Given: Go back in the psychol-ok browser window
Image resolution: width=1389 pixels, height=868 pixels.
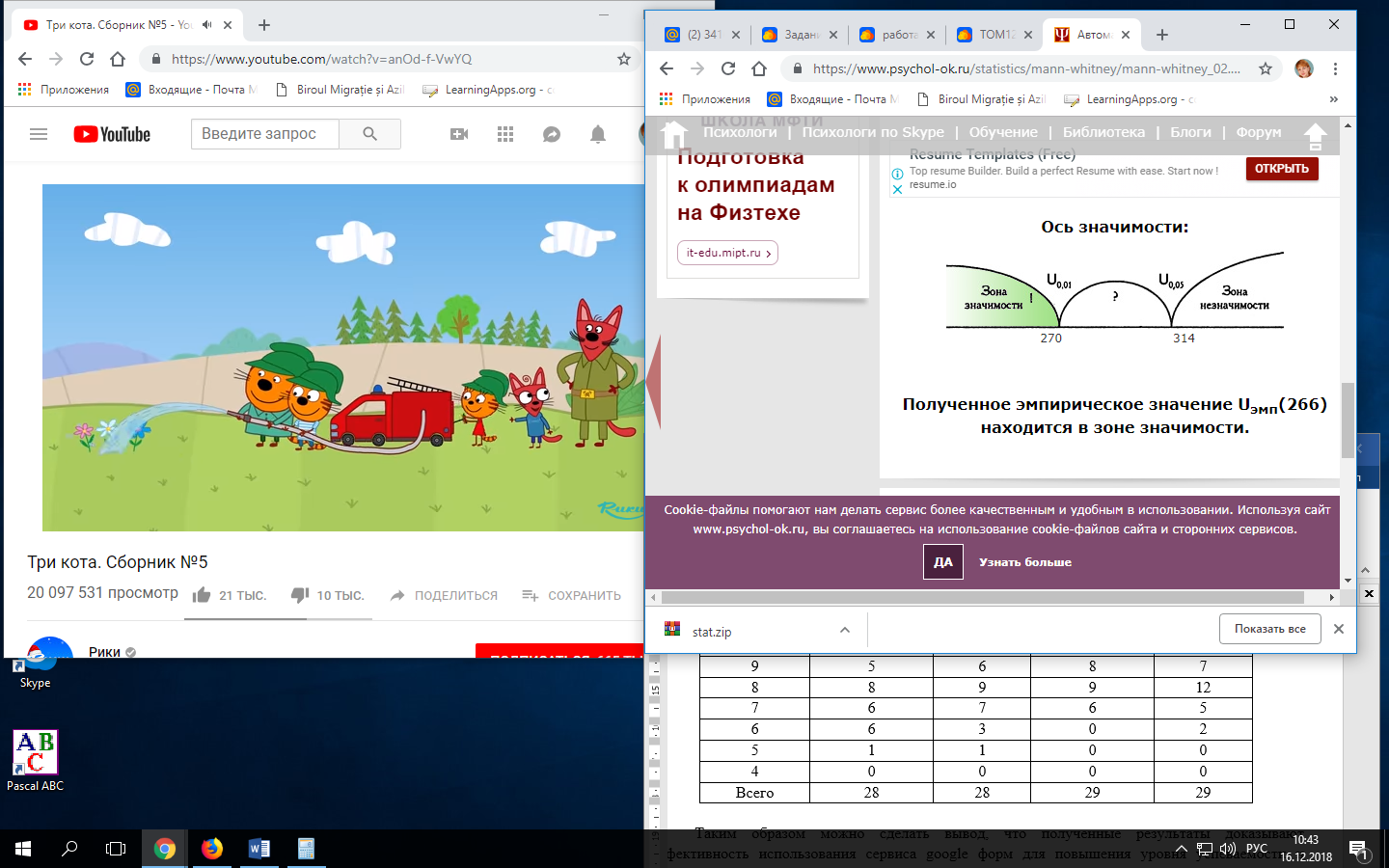Looking at the screenshot, I should click(x=667, y=68).
